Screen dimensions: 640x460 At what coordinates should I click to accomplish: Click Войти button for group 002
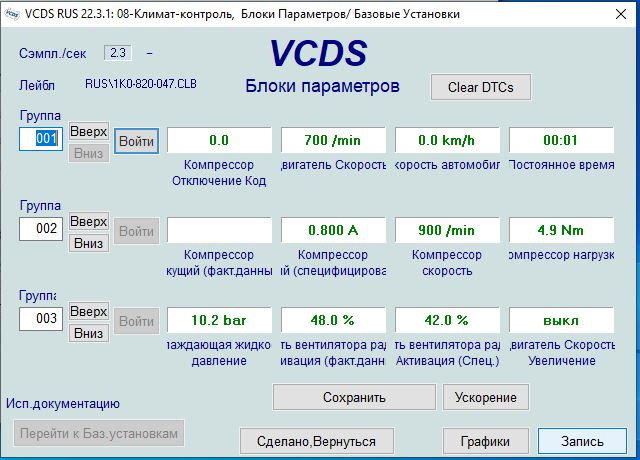[136, 231]
